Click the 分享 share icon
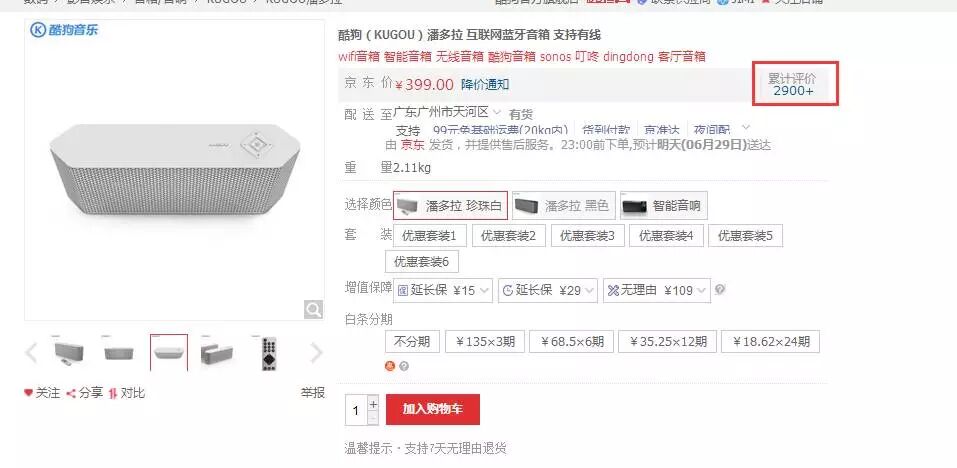This screenshot has height=468, width=957. (x=71, y=394)
